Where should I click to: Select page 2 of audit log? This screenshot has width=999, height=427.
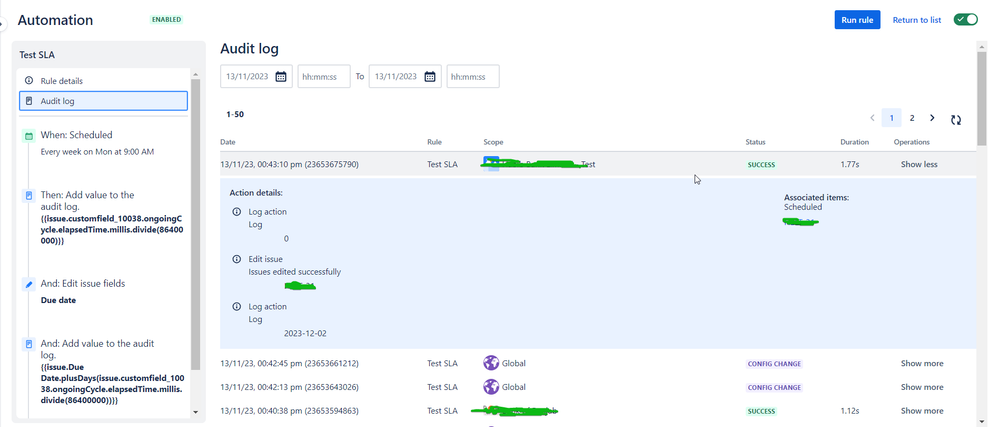coord(912,118)
